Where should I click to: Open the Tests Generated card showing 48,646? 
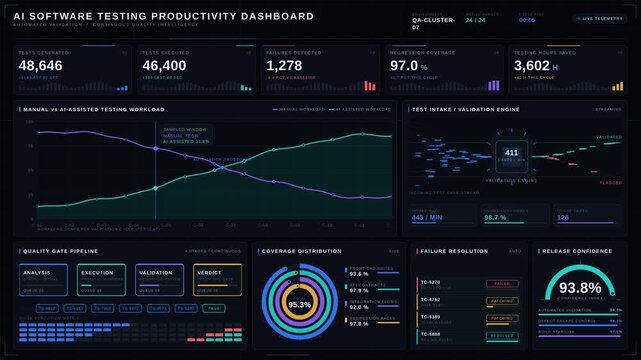pyautogui.click(x=73, y=70)
